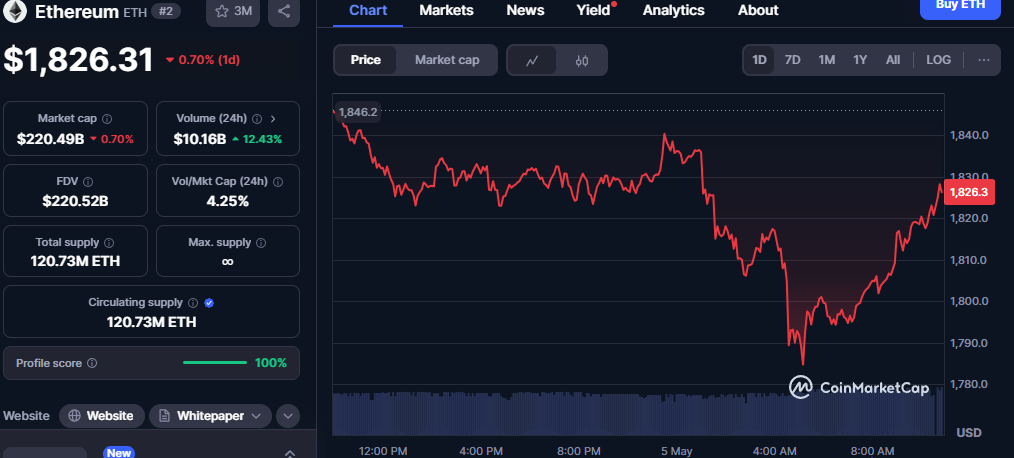The height and width of the screenshot is (458, 1014).
Task: Click the Profile score progress bar
Action: [215, 363]
